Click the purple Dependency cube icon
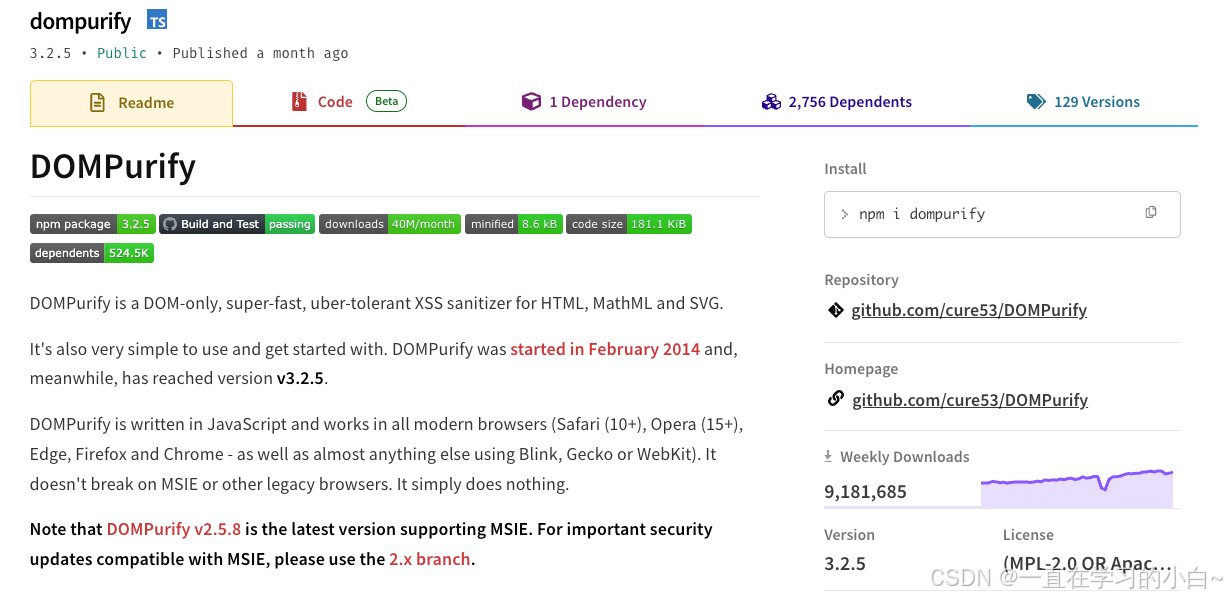 [531, 101]
